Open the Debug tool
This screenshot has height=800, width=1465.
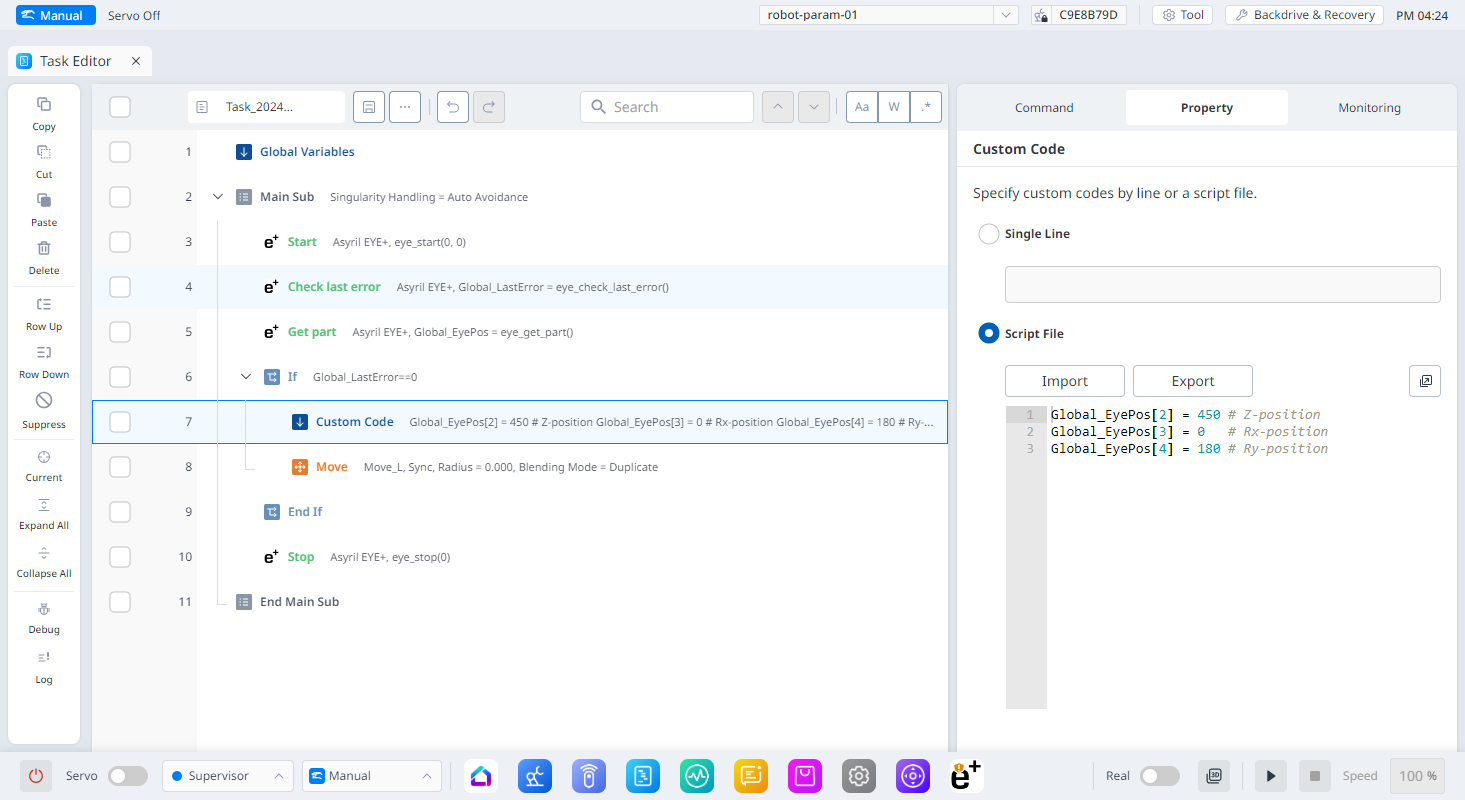pyautogui.click(x=44, y=609)
